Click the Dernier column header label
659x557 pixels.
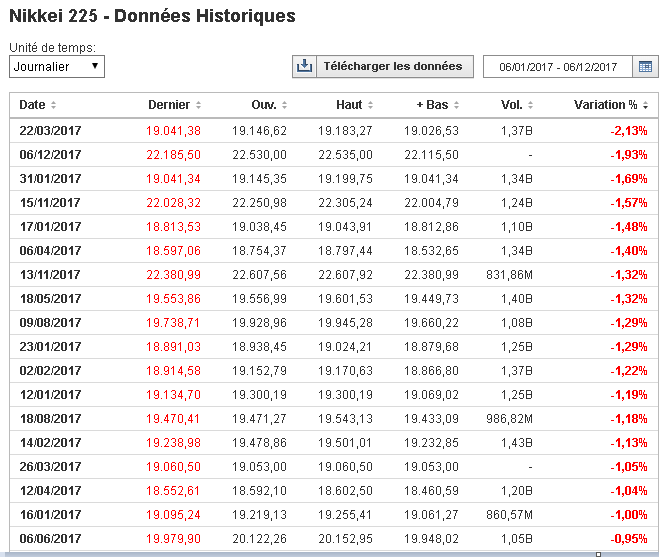[169, 105]
